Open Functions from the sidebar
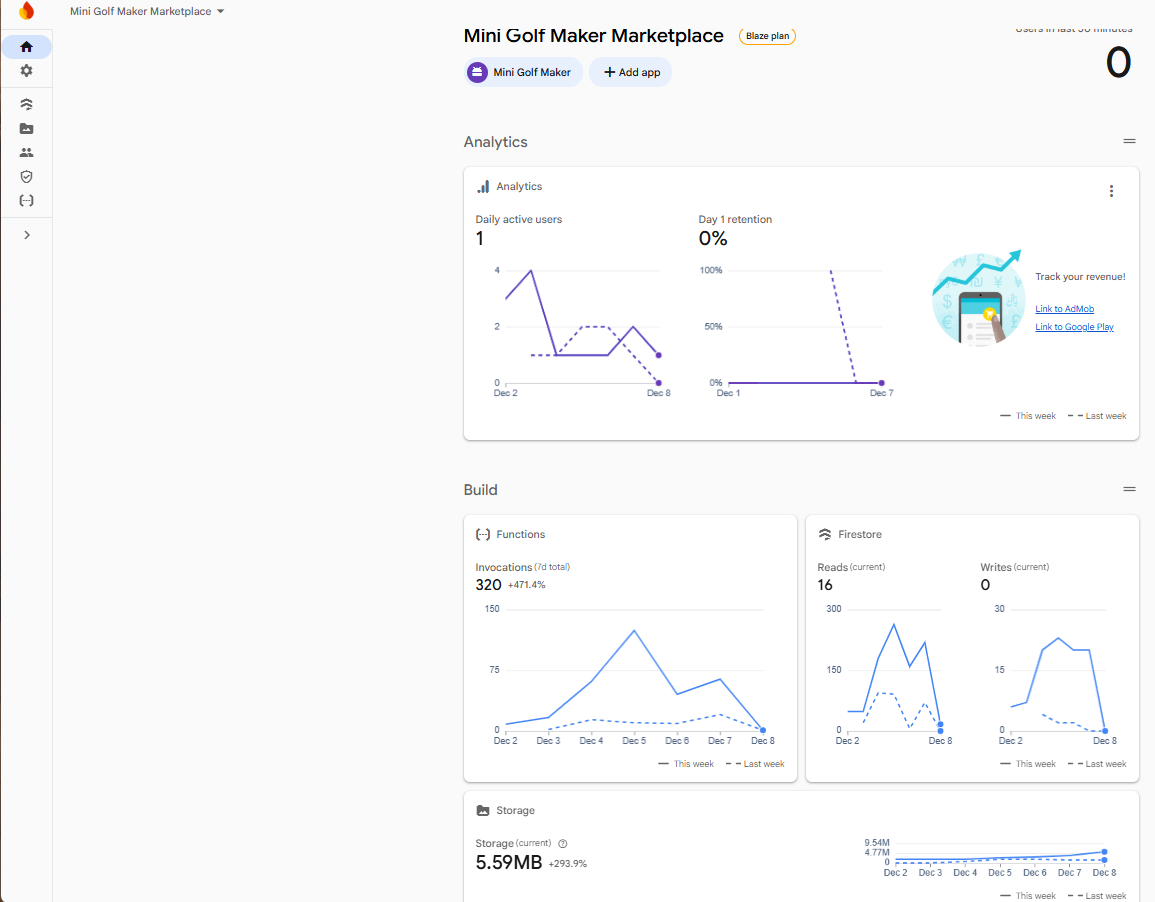 [27, 200]
